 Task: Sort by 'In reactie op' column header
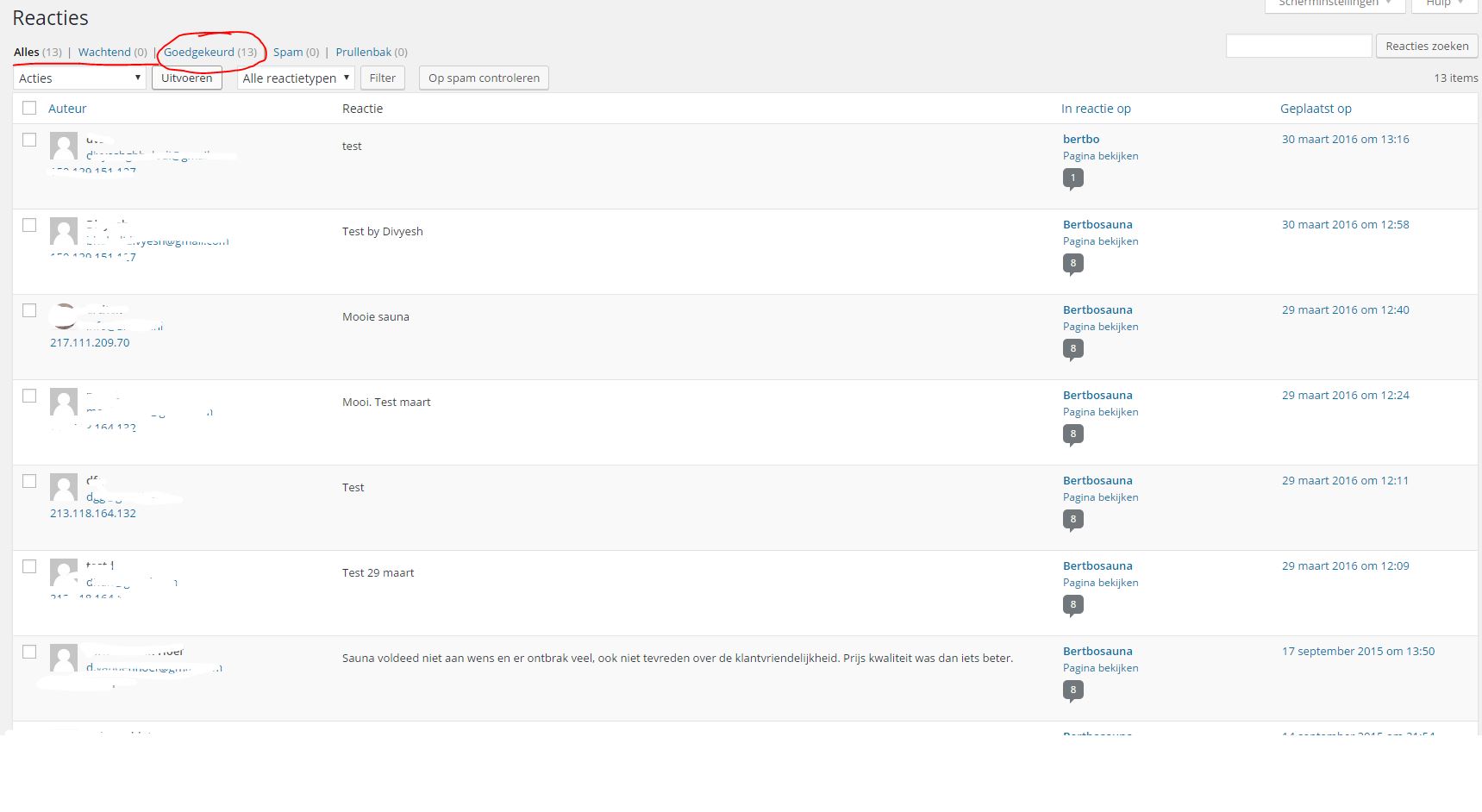click(x=1096, y=109)
